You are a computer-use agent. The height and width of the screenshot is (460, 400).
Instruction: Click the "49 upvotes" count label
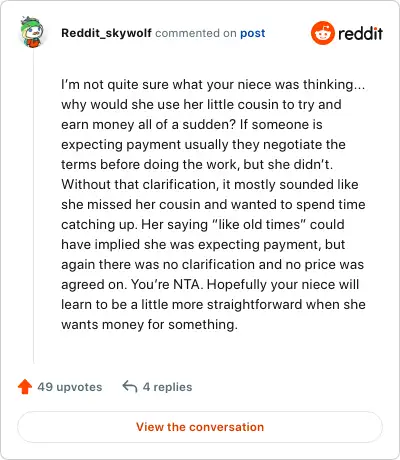click(70, 387)
